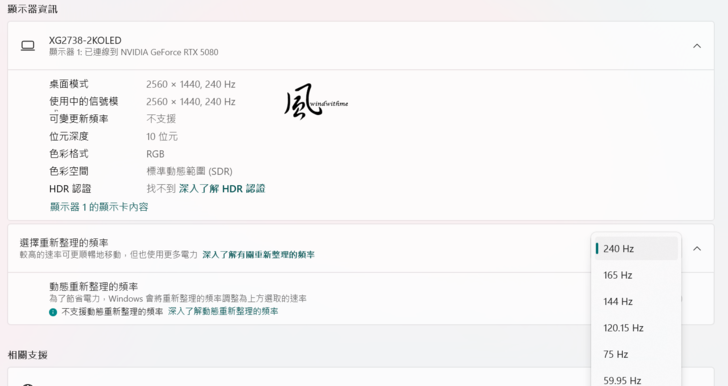Select the 59.95 Hz entry
Screen dimensions: 728x386
(636, 380)
